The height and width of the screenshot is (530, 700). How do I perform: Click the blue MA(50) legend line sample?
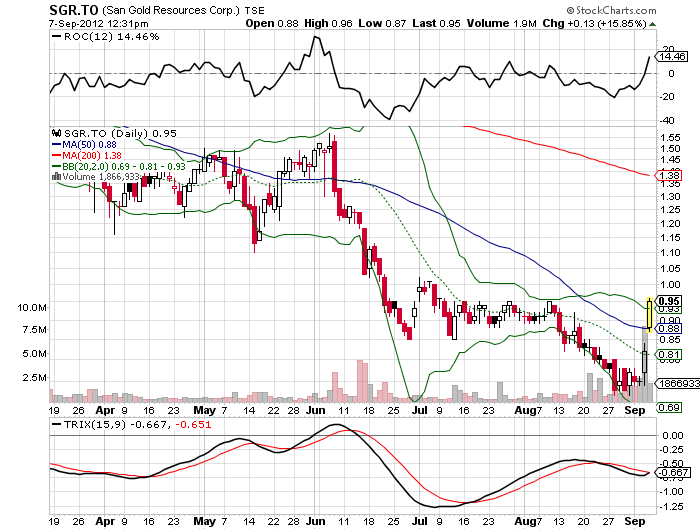pyautogui.click(x=56, y=144)
